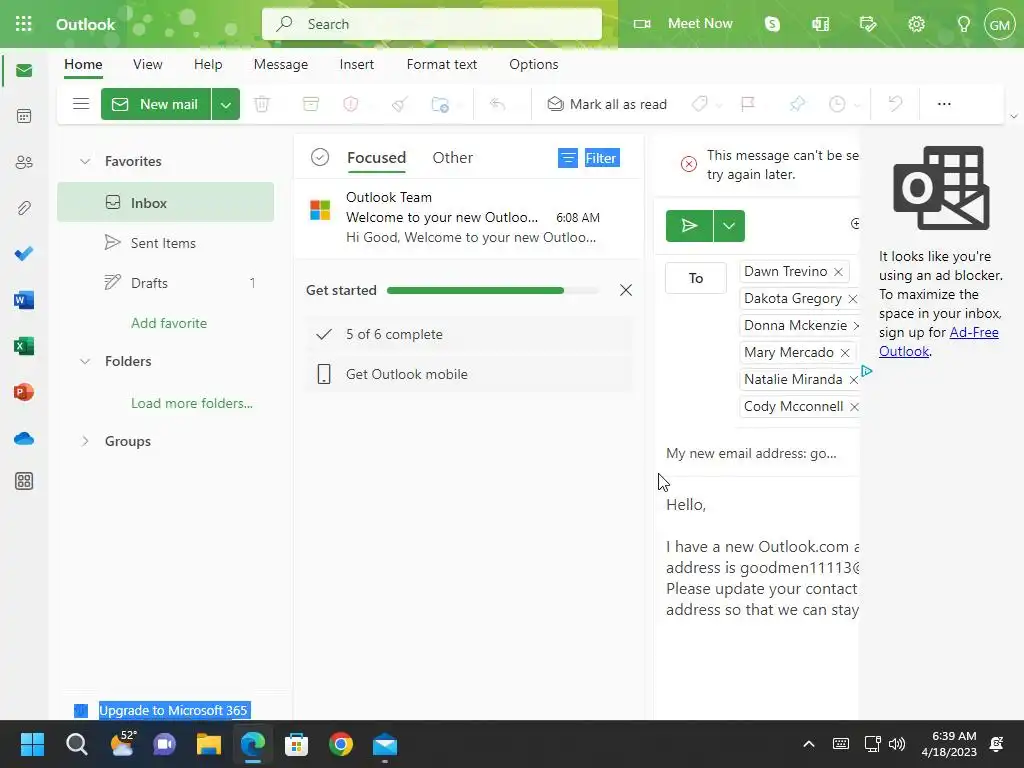
Task: Open the Options ribbon tab
Action: pos(534,64)
